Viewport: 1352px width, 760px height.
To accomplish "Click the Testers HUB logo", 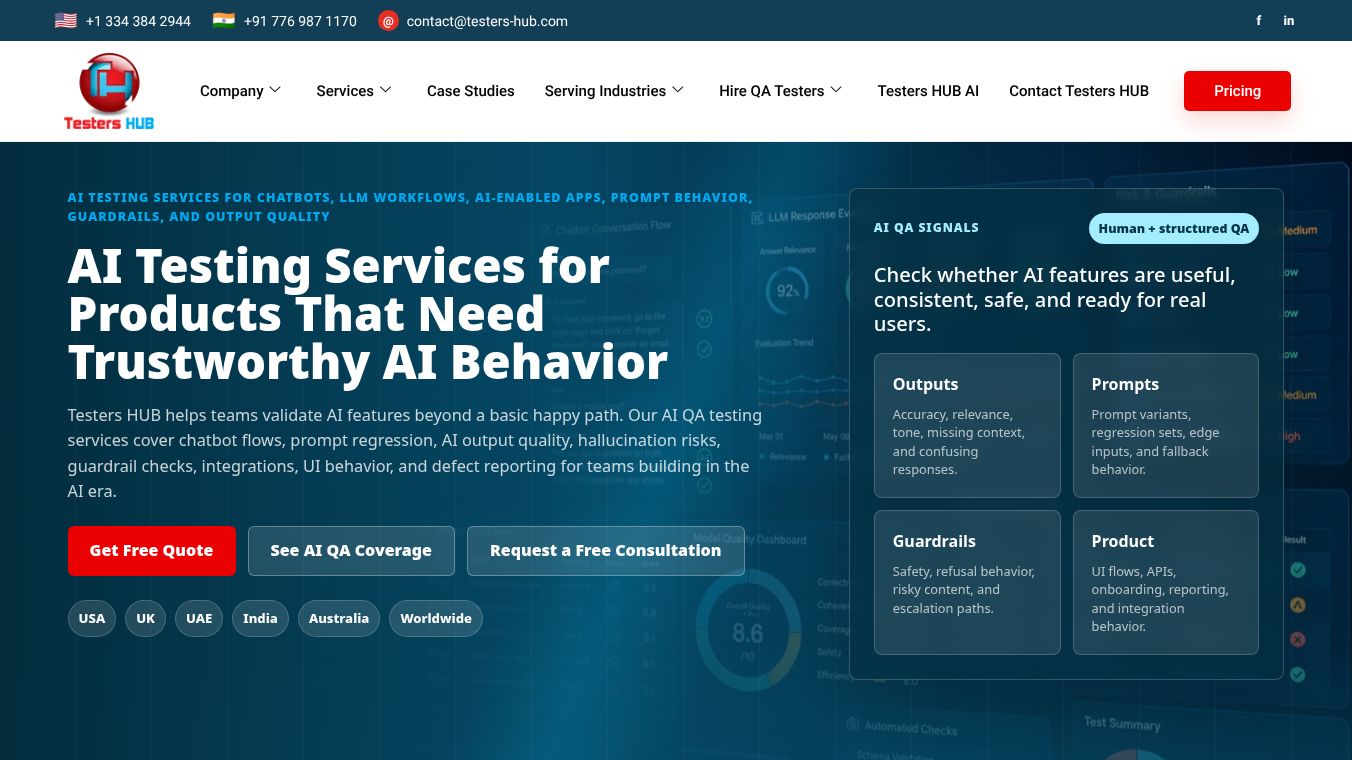I will (x=109, y=91).
